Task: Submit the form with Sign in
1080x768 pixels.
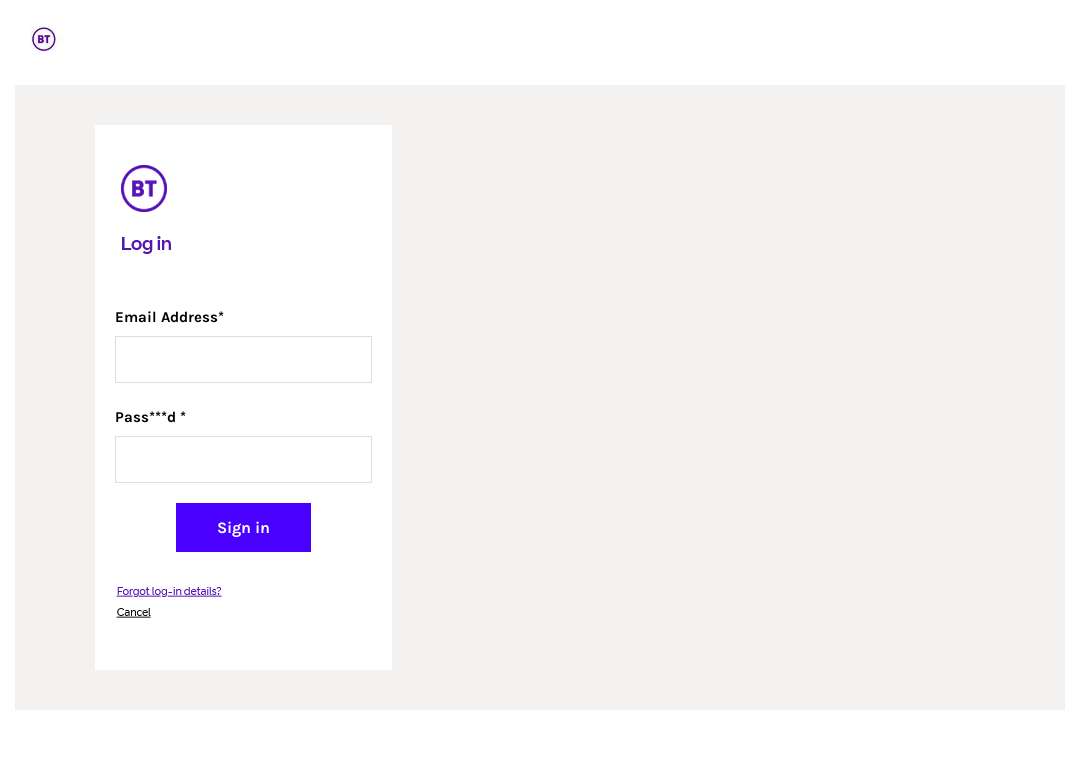Action: pos(243,528)
